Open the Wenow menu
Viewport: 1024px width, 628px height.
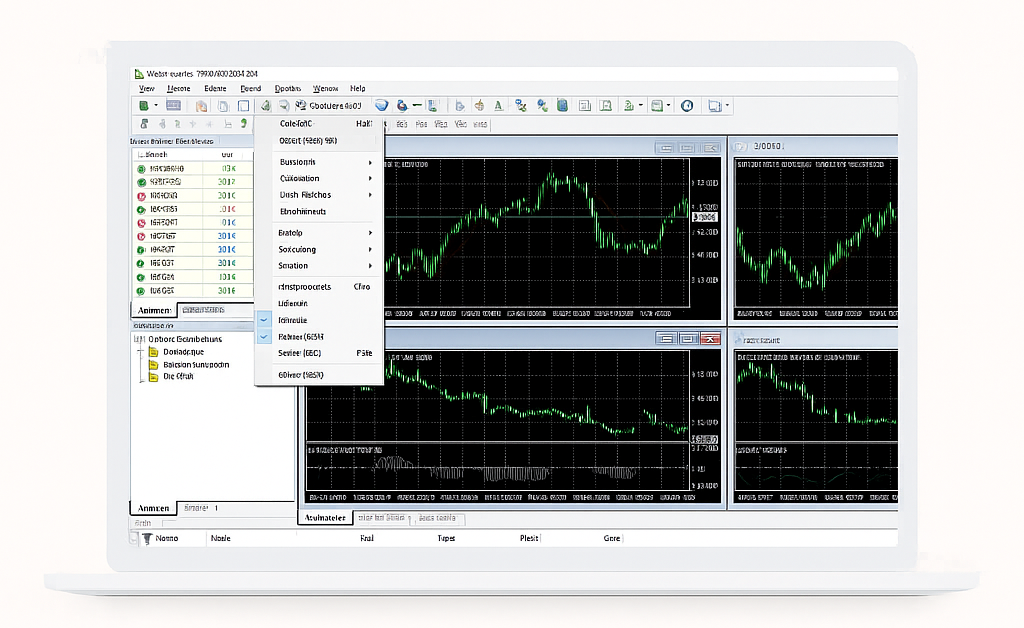click(x=325, y=89)
